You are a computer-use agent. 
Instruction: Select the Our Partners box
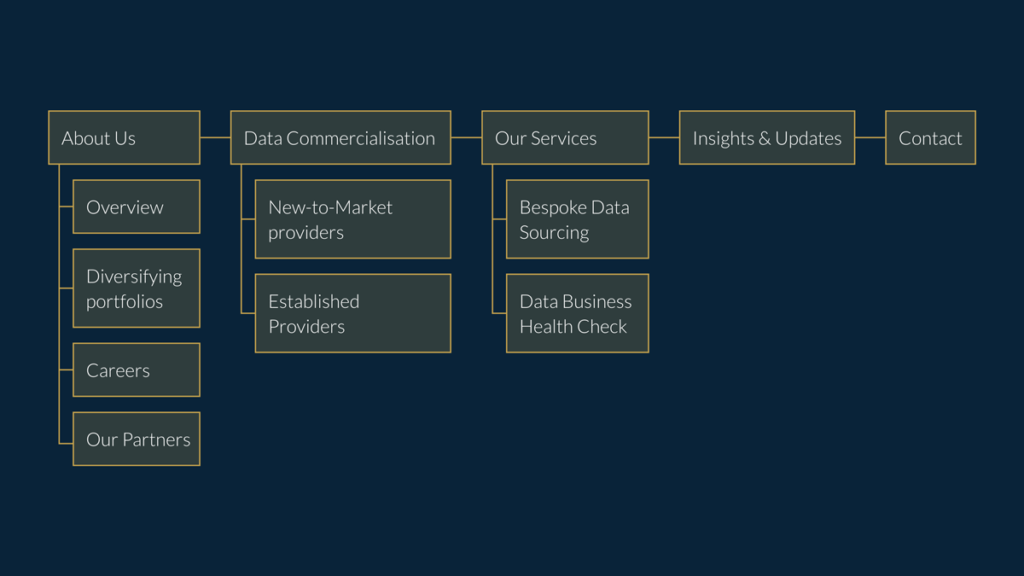[x=136, y=439]
